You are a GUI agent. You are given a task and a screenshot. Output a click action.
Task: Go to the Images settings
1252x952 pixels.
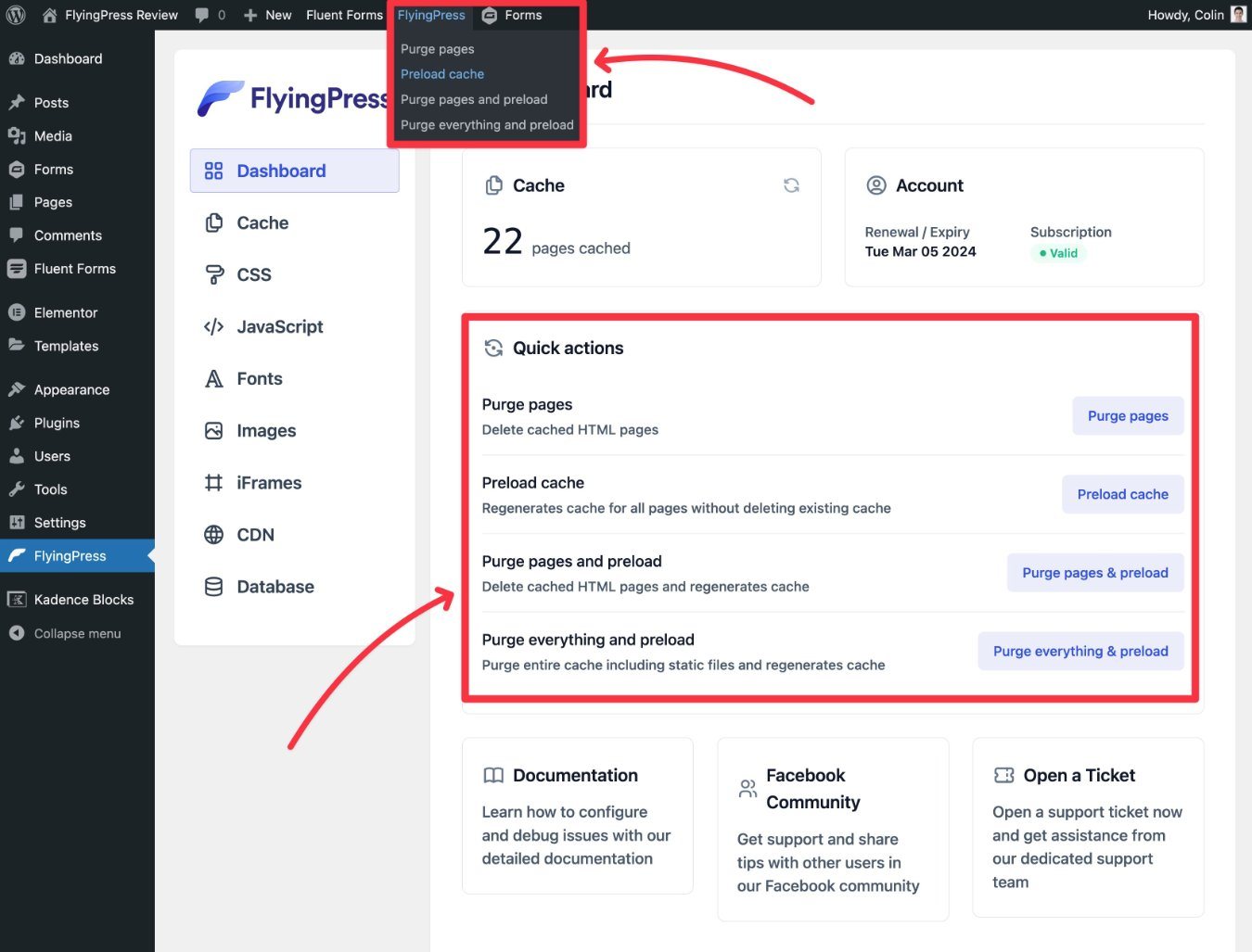(x=266, y=431)
